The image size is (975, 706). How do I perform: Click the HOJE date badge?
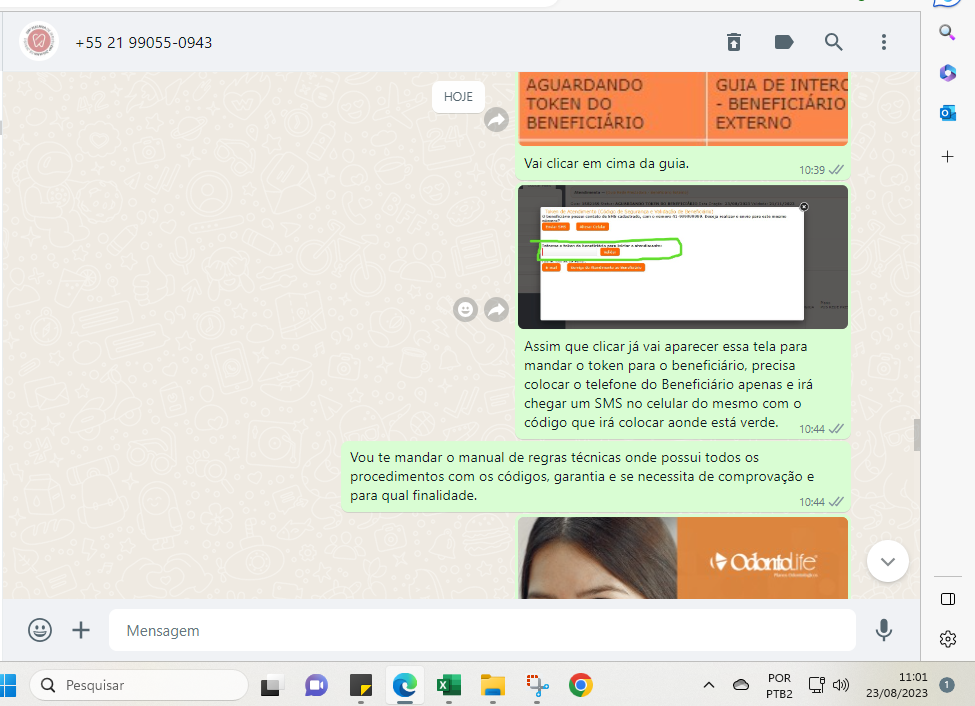point(458,97)
